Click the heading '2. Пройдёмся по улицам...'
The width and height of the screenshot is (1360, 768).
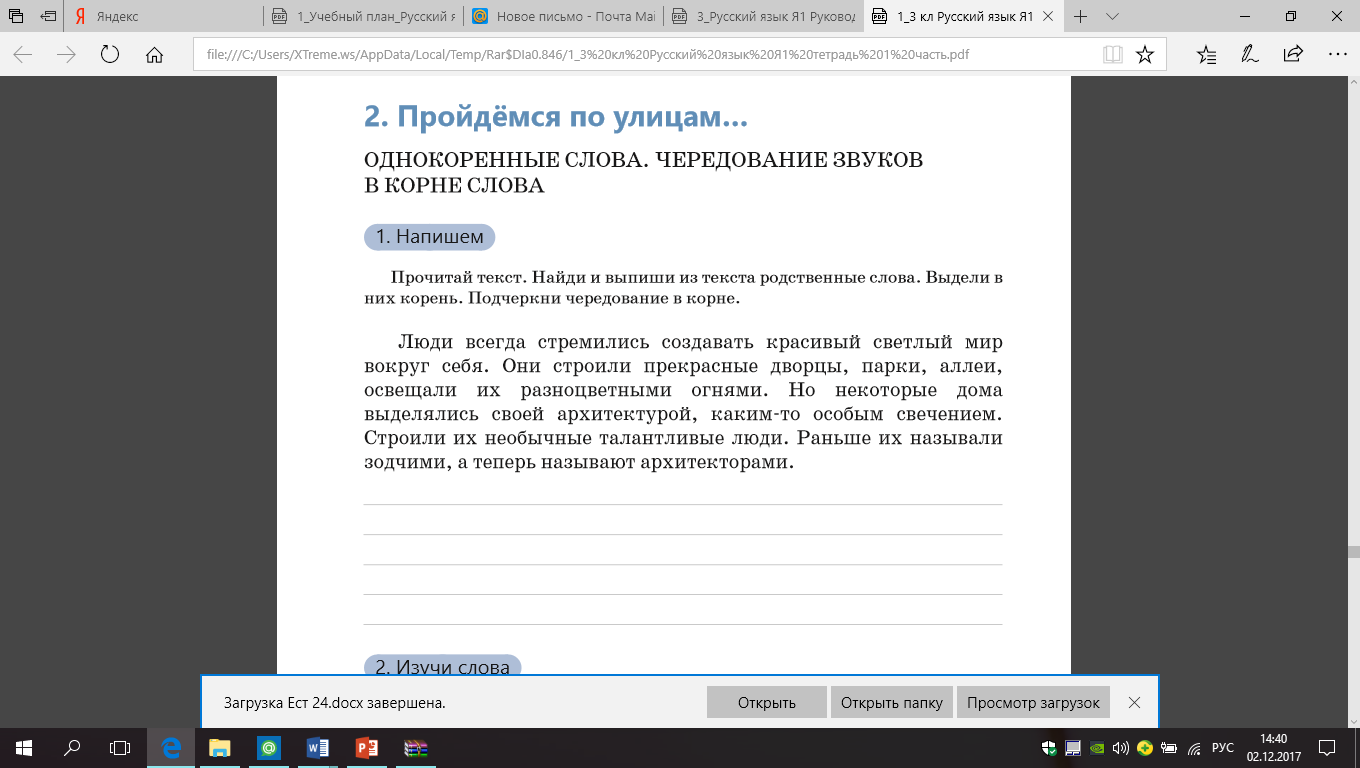[x=556, y=117]
